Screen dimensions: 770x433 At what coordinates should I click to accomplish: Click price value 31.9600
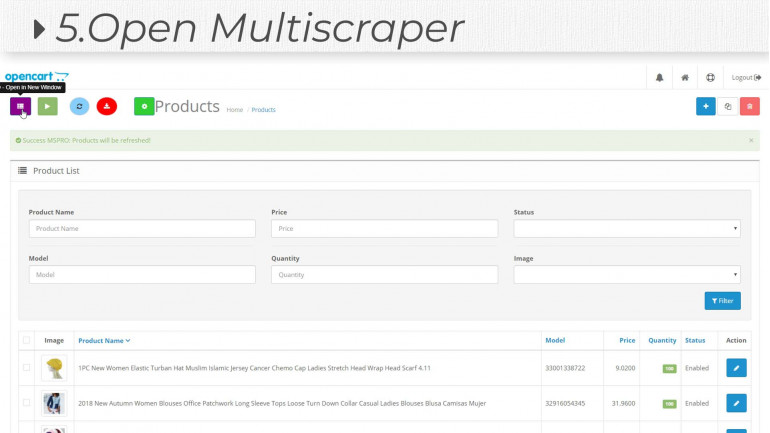[623, 403]
